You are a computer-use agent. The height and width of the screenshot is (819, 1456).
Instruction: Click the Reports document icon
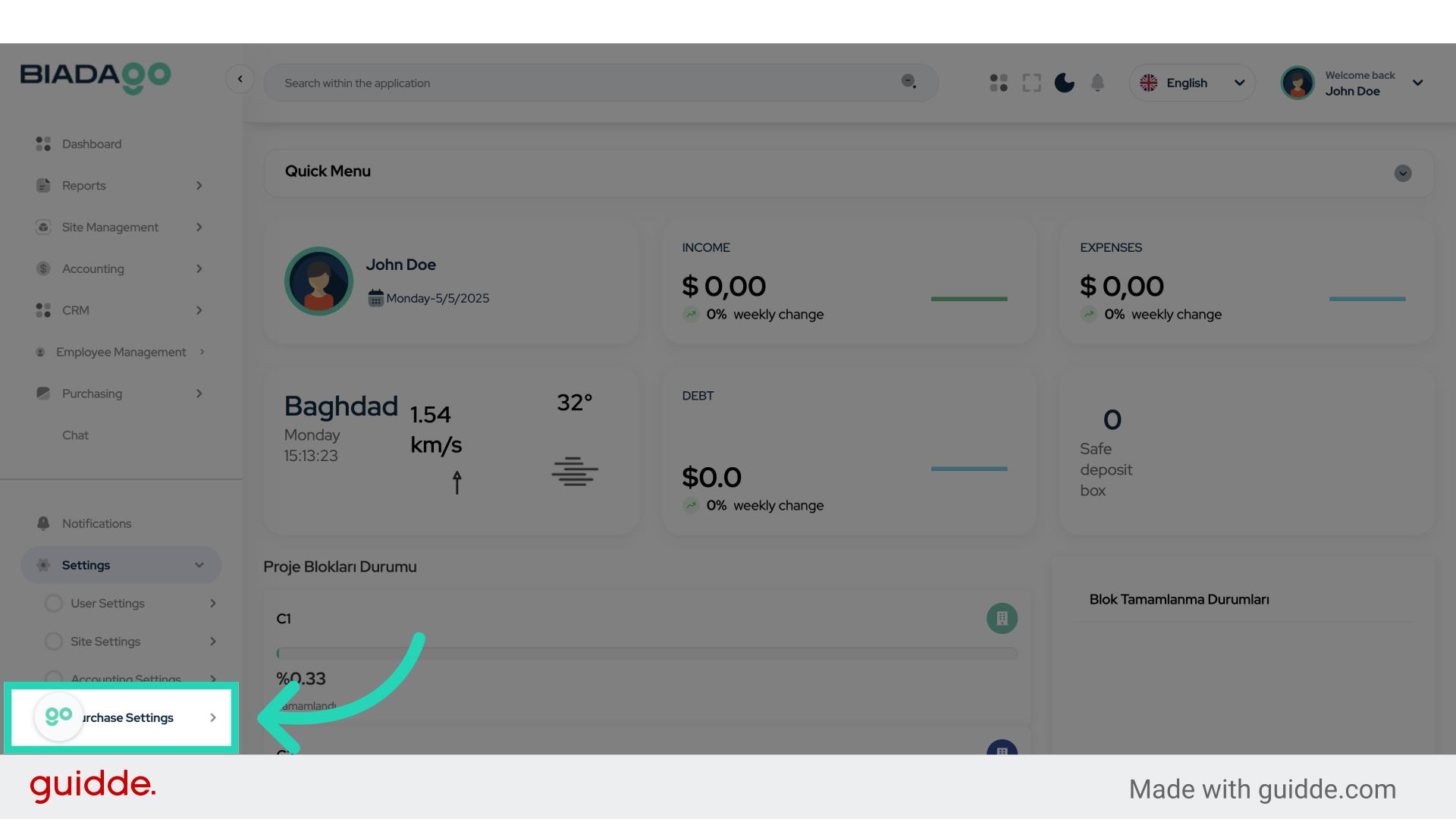click(x=42, y=185)
